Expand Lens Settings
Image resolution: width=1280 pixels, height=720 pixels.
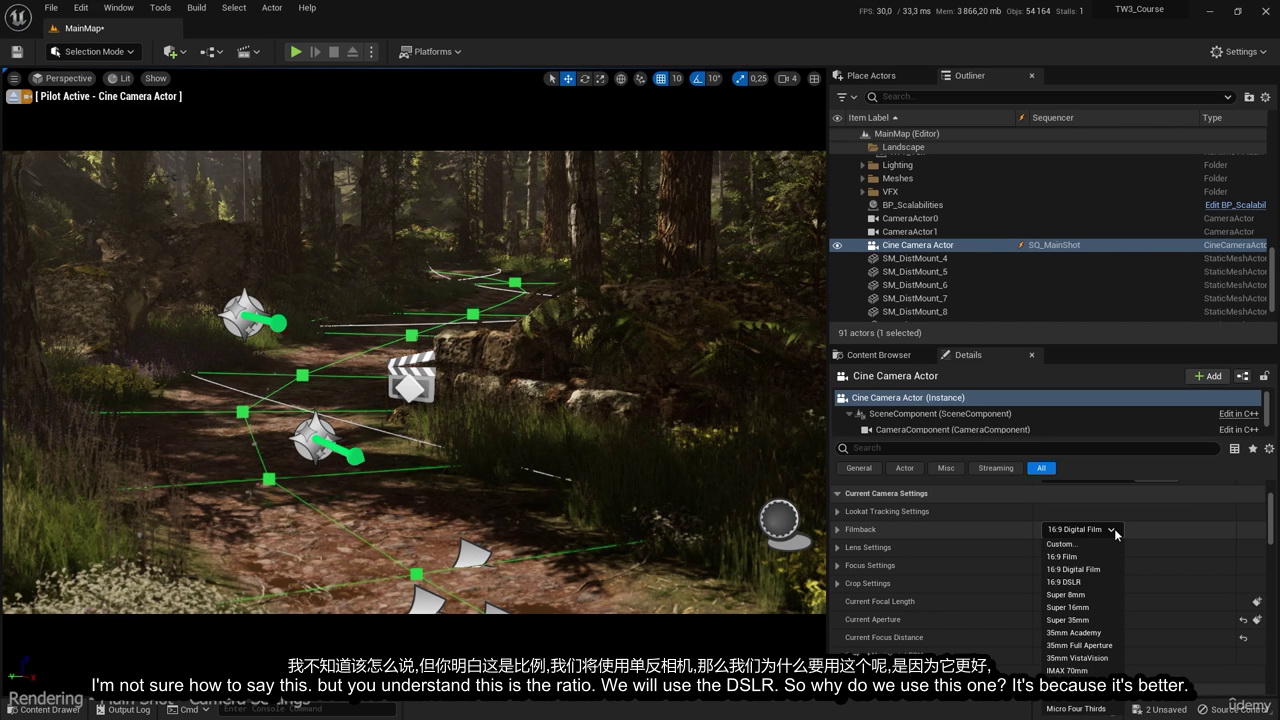click(x=838, y=548)
